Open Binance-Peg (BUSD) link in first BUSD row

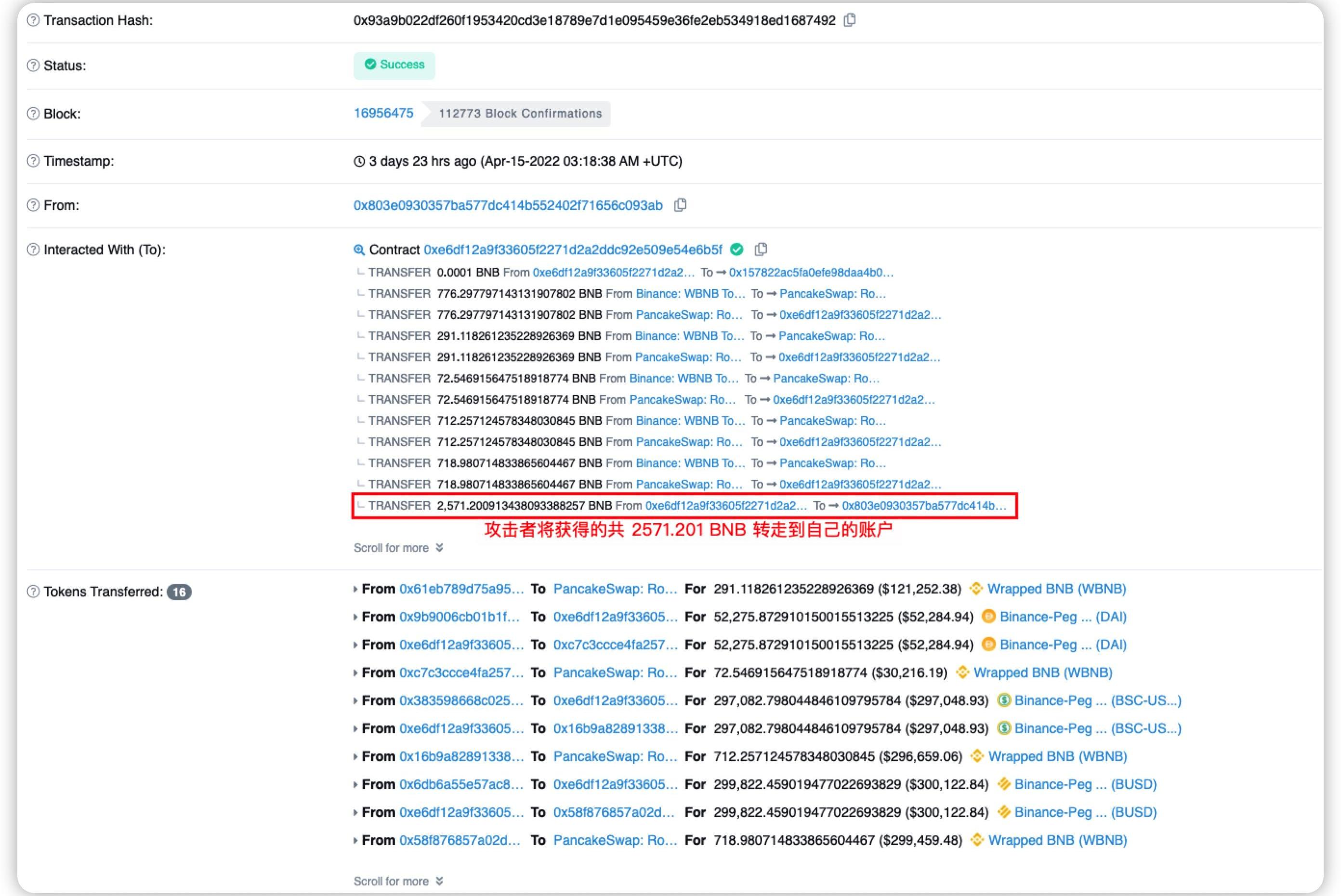coord(1086,784)
